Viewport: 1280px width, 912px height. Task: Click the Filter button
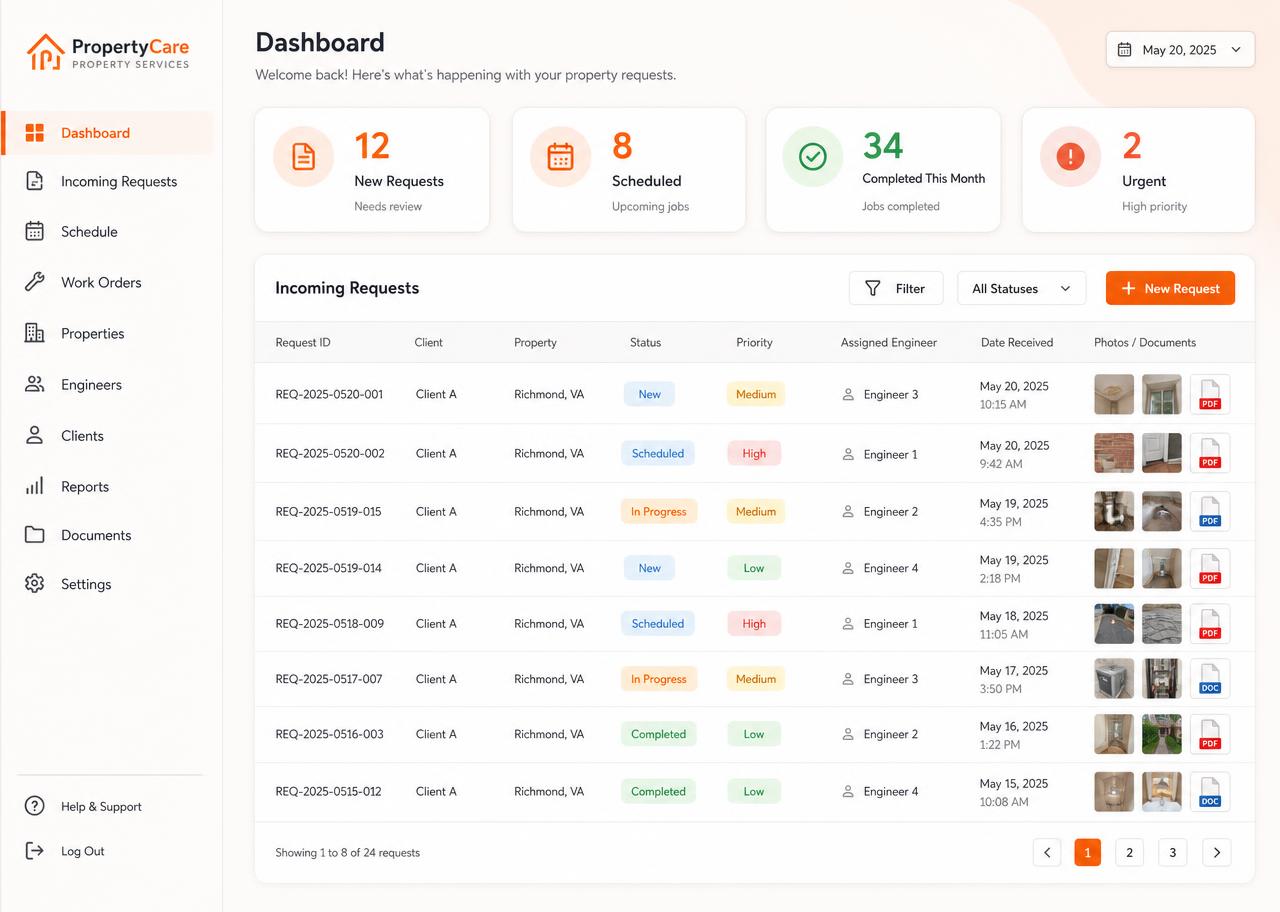coord(896,288)
